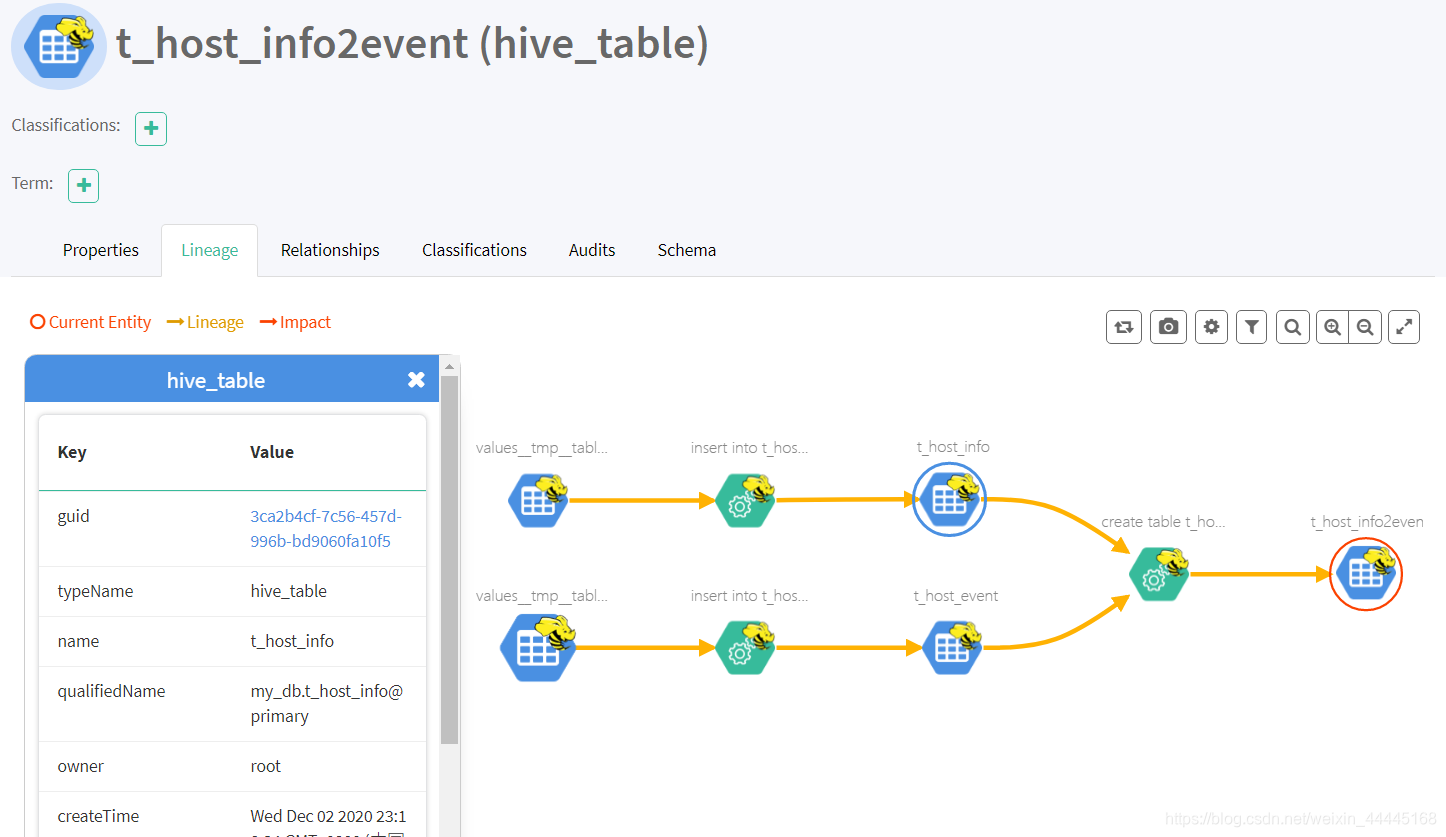1446x837 pixels.
Task: Export lineage graph with camera icon
Action: click(1168, 327)
